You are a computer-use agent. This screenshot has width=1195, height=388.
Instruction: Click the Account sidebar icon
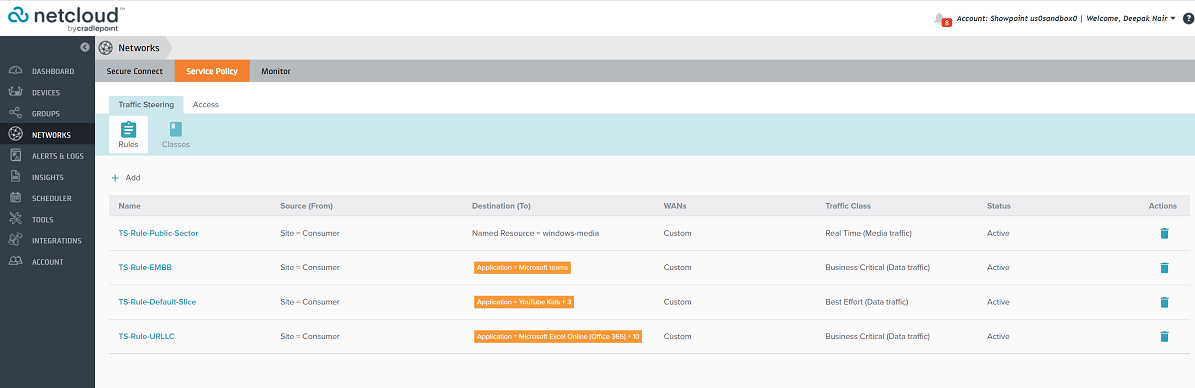click(x=15, y=261)
